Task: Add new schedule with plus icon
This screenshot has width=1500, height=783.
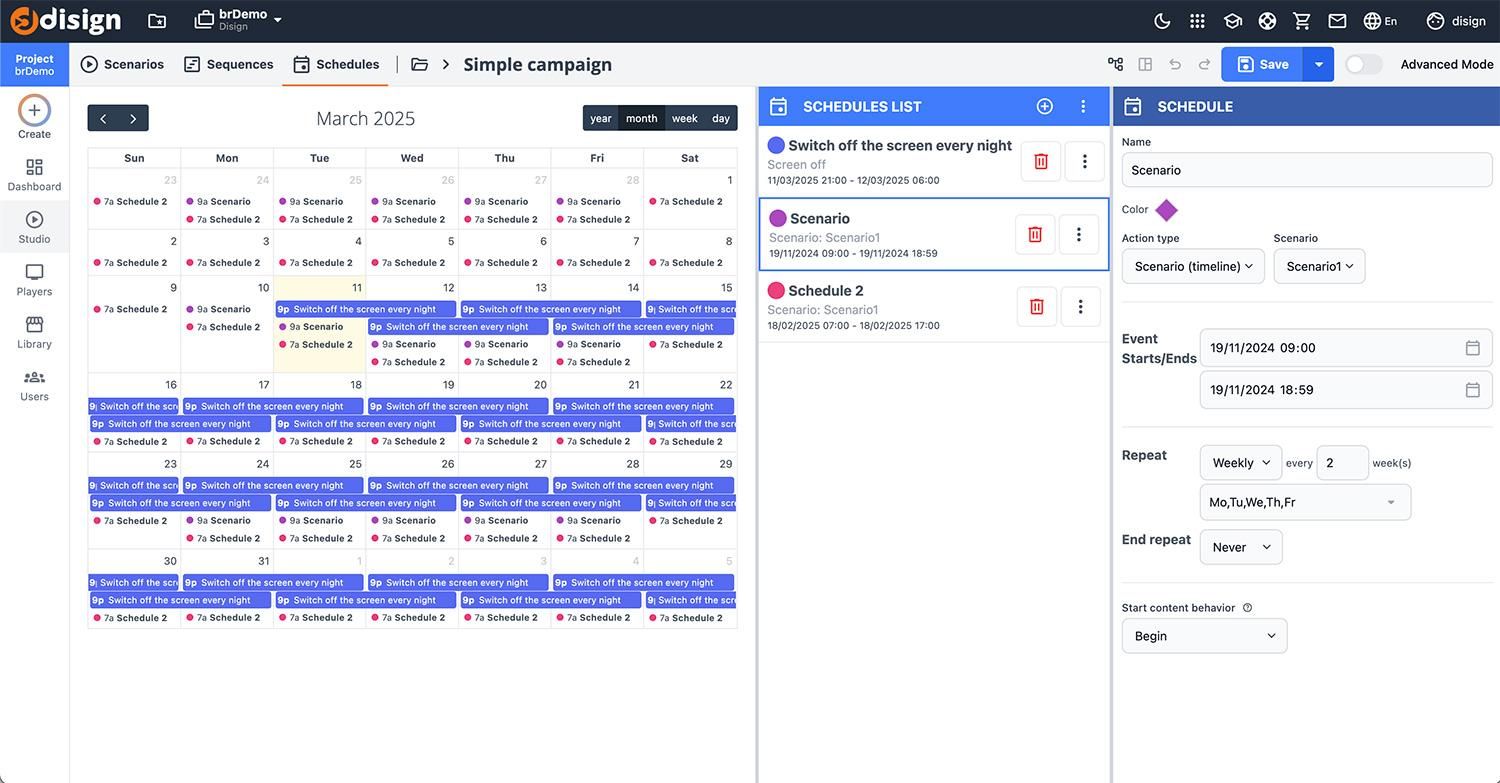Action: [x=1044, y=106]
